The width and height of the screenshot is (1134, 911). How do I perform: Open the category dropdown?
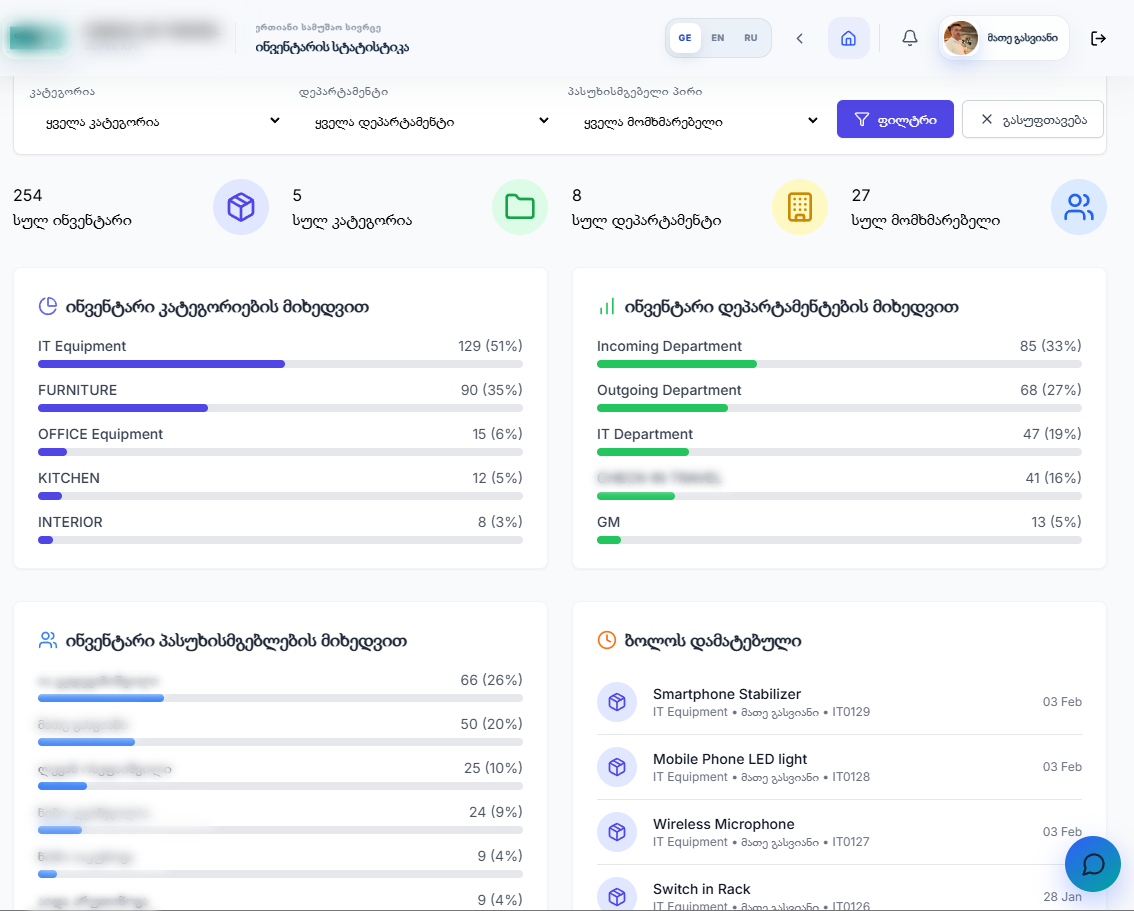pos(155,121)
